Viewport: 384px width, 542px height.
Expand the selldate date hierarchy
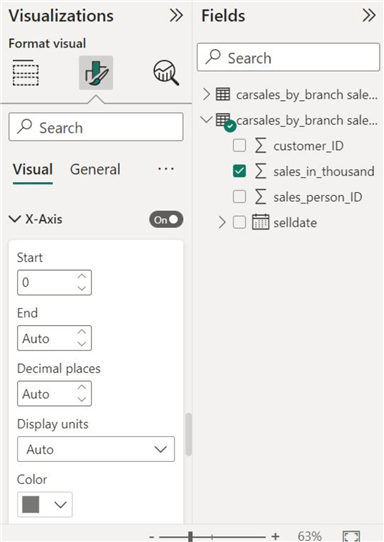(222, 222)
